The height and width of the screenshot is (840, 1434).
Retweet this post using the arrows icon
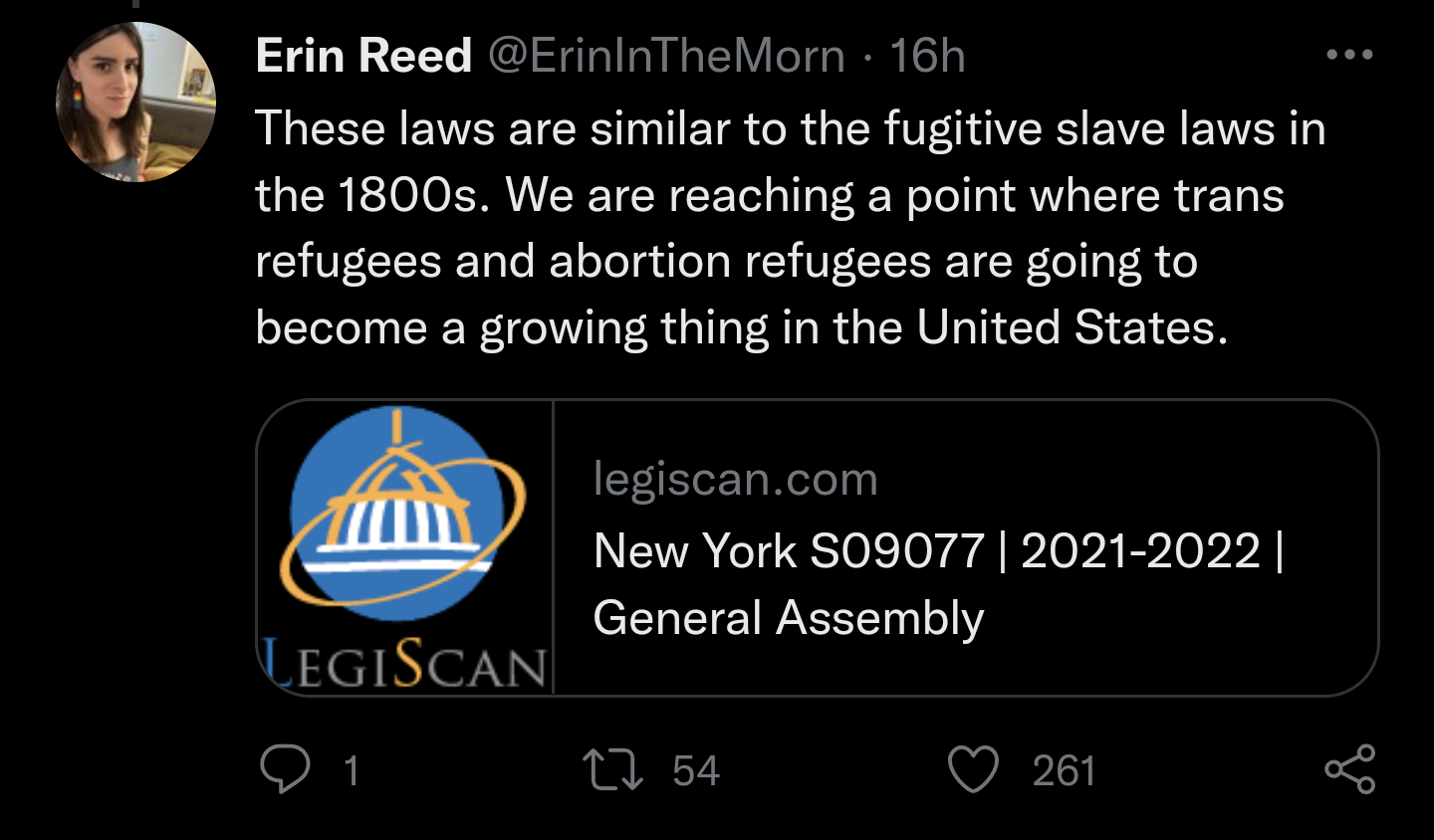point(612,770)
